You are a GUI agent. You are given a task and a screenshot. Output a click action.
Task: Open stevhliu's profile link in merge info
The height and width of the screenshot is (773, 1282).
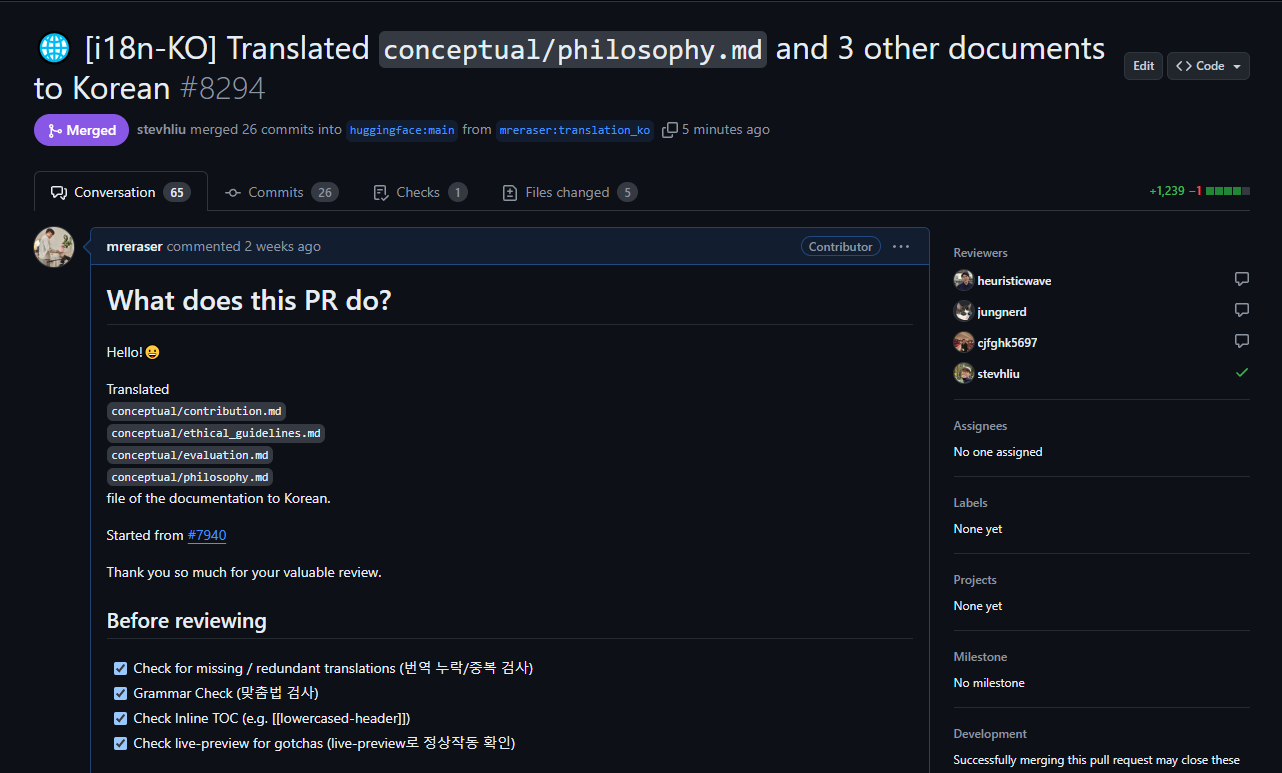coord(161,130)
